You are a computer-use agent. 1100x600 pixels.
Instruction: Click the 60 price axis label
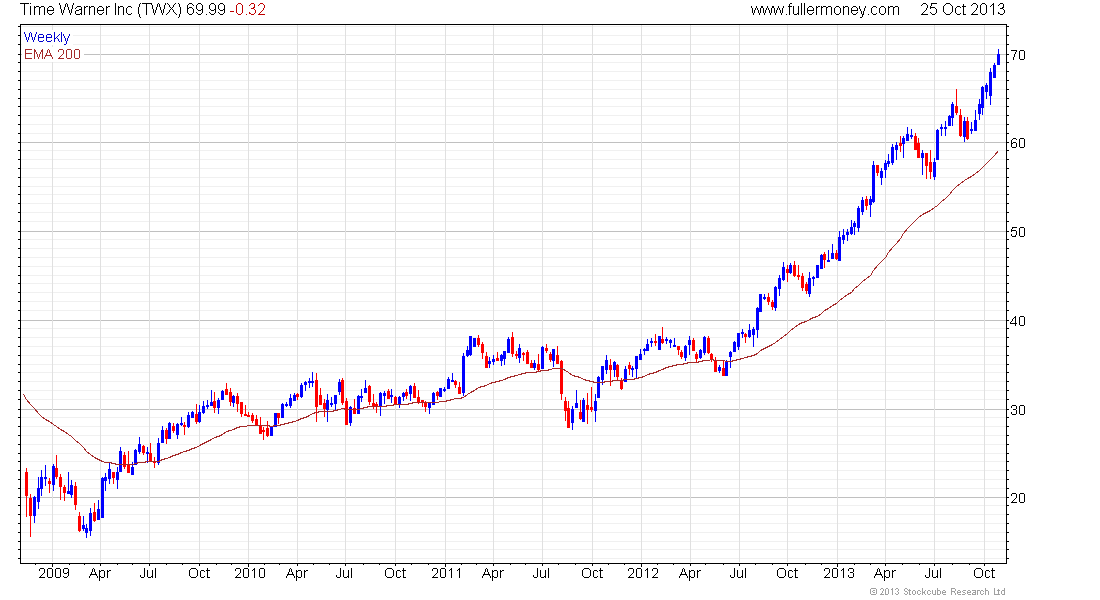click(x=1019, y=143)
